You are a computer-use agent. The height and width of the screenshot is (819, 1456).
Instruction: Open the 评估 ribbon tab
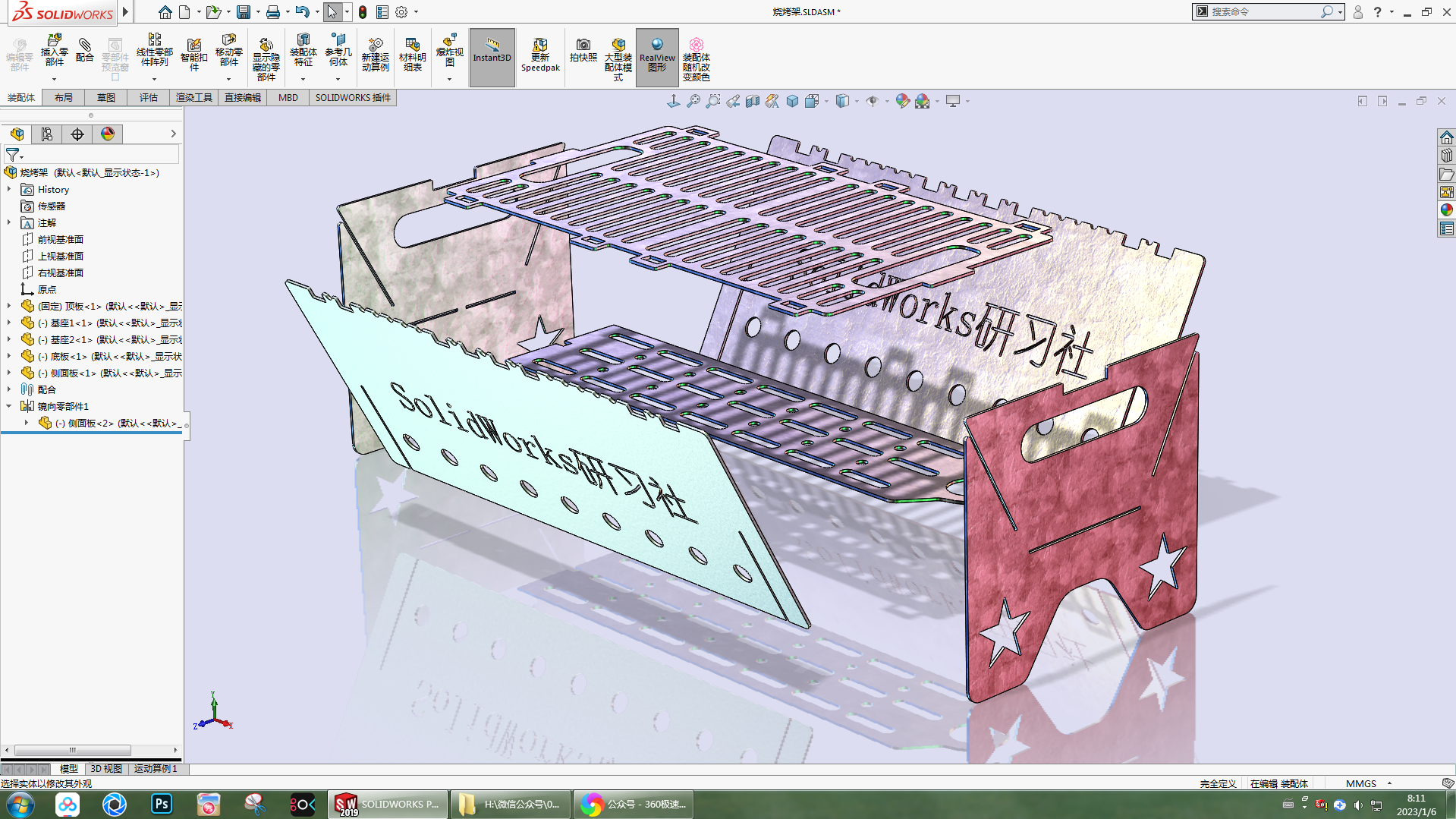pos(149,97)
